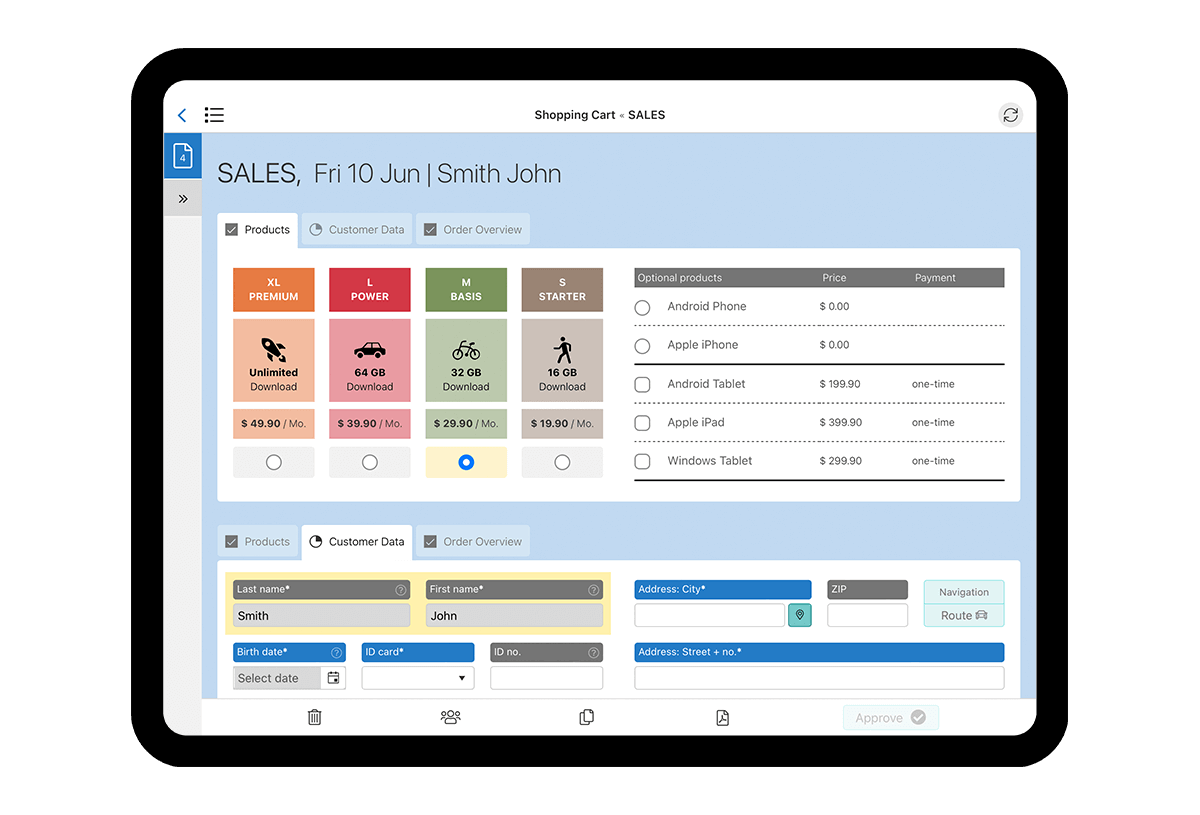This screenshot has width=1200, height=815.
Task: Click the XL PREMIUM plan header
Action: pos(274,290)
